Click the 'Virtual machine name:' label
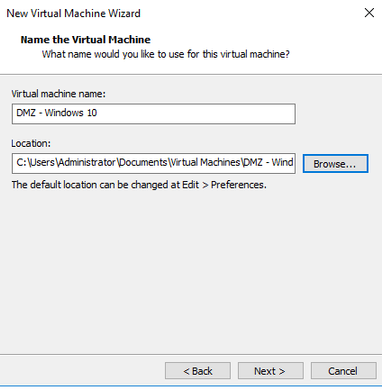Image resolution: width=382 pixels, height=390 pixels. coord(58,94)
